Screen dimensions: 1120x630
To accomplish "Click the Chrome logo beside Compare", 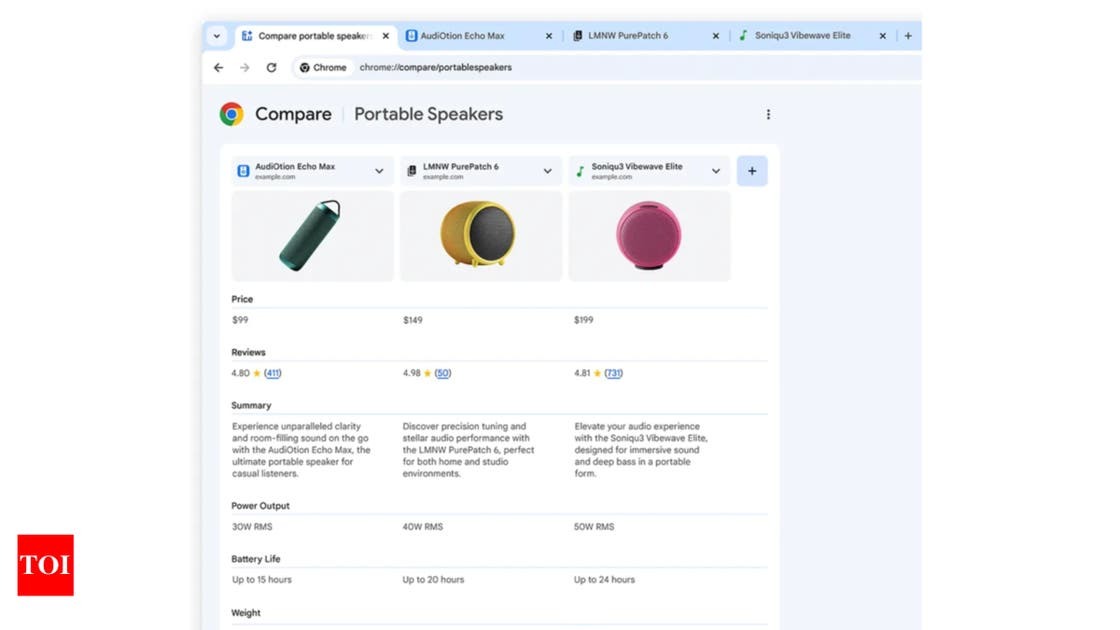I will (231, 114).
